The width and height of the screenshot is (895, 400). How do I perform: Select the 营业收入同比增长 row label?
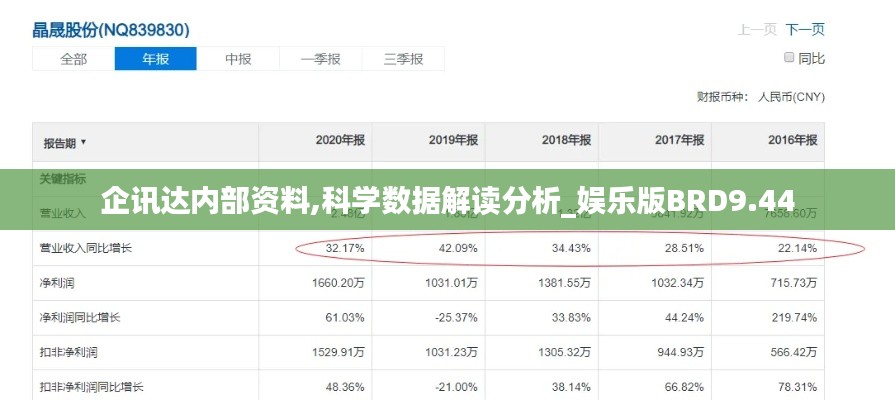pyautogui.click(x=86, y=248)
